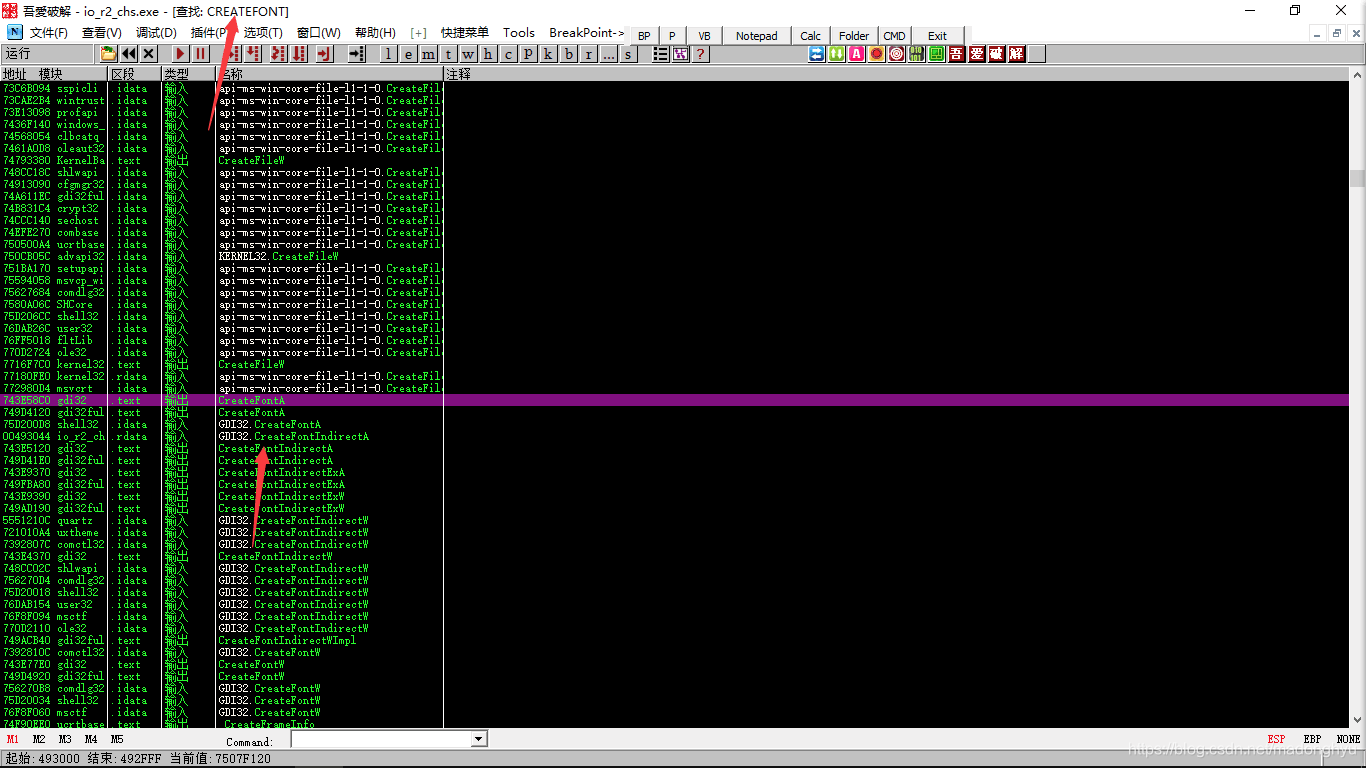Open Executable modules with 'e' button
The image size is (1366, 768).
(409, 54)
